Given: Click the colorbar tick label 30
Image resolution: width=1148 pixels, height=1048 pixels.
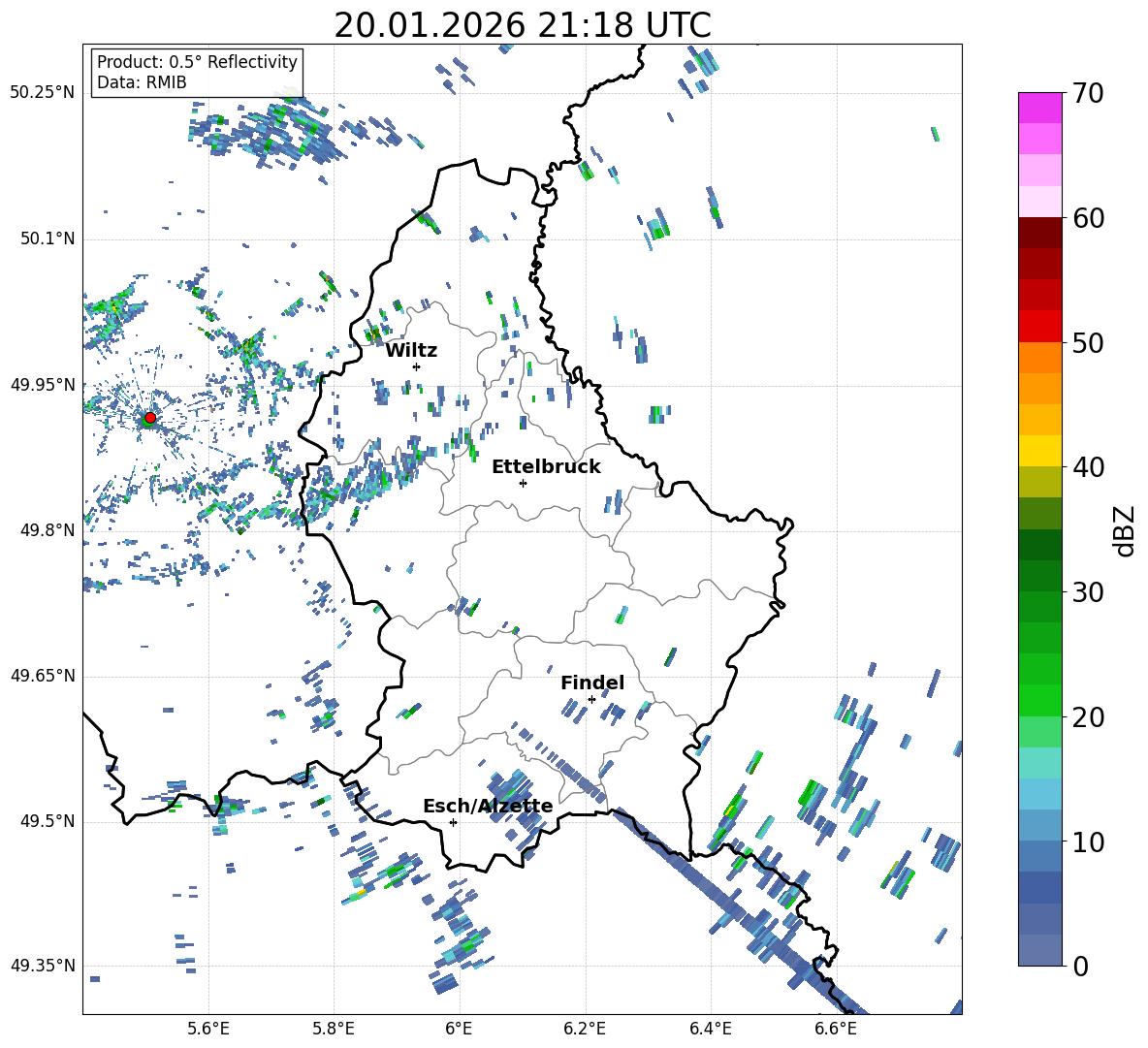Looking at the screenshot, I should click(x=1088, y=592).
